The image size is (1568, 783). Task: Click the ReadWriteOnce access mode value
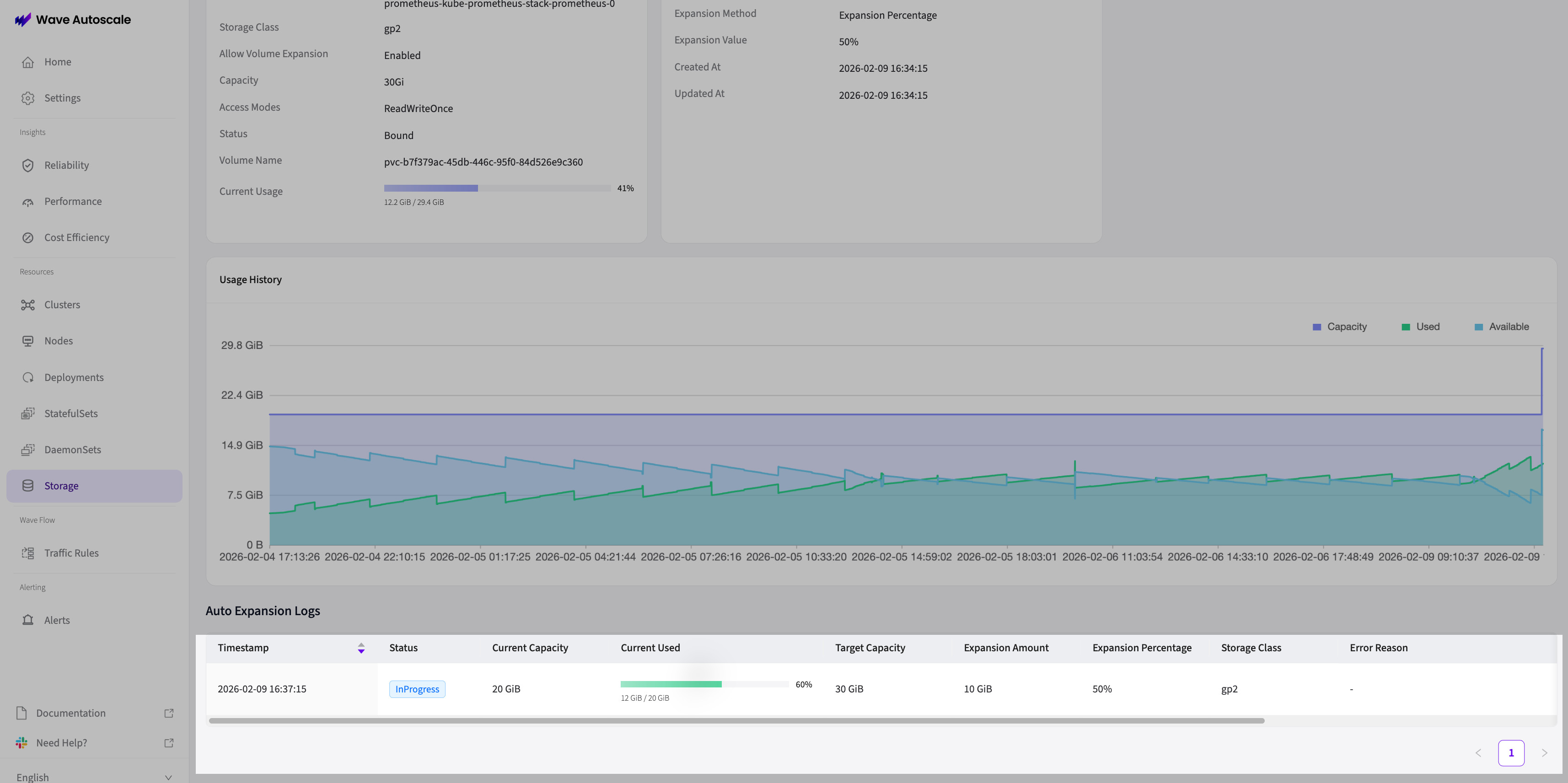pos(418,108)
